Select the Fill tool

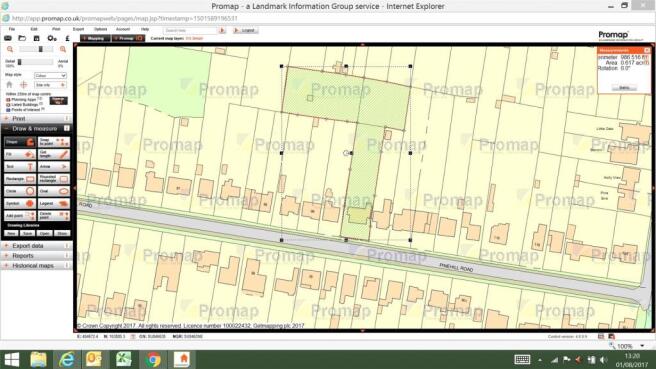tap(20, 154)
